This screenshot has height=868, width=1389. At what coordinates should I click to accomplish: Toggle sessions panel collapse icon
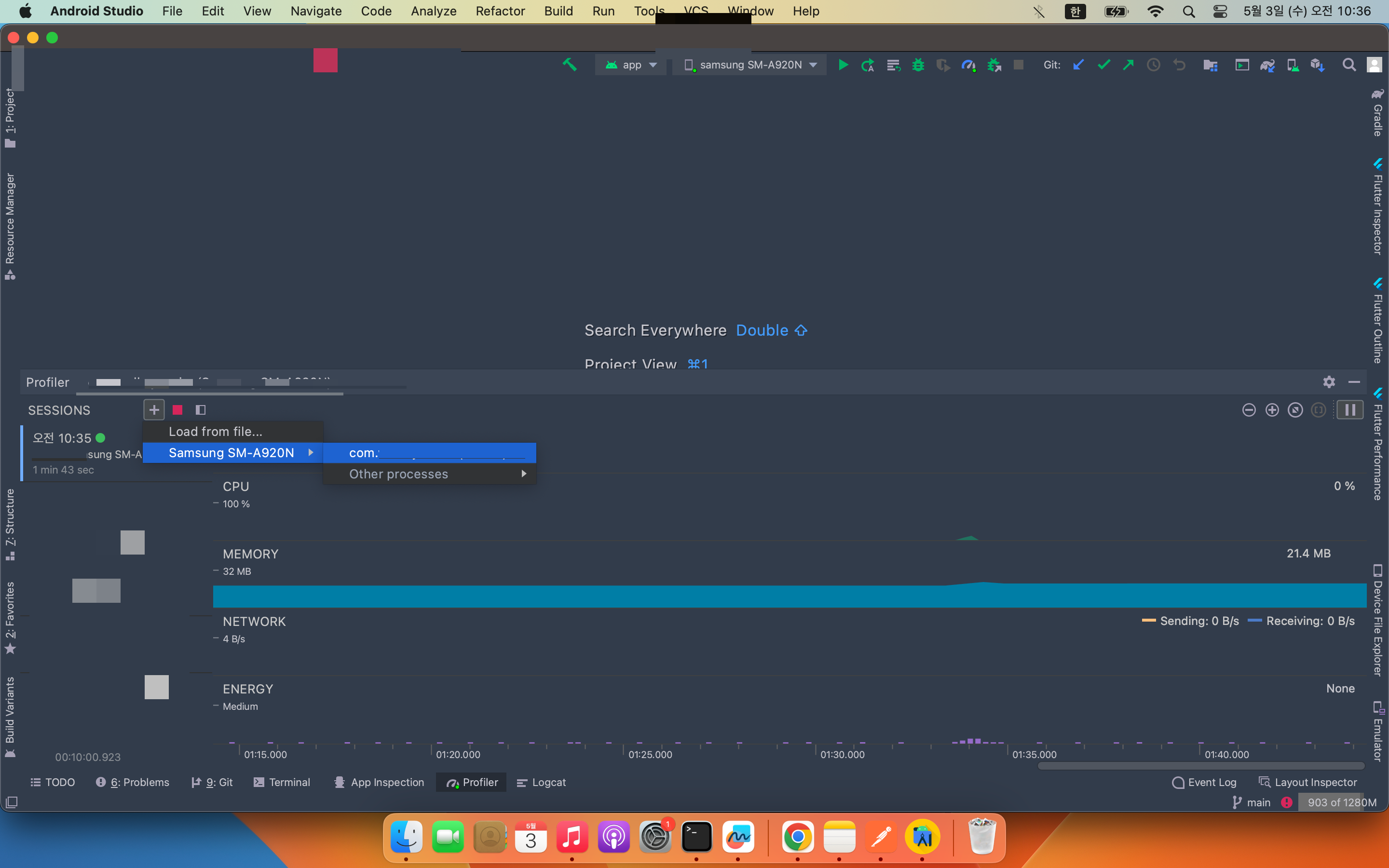coord(200,410)
